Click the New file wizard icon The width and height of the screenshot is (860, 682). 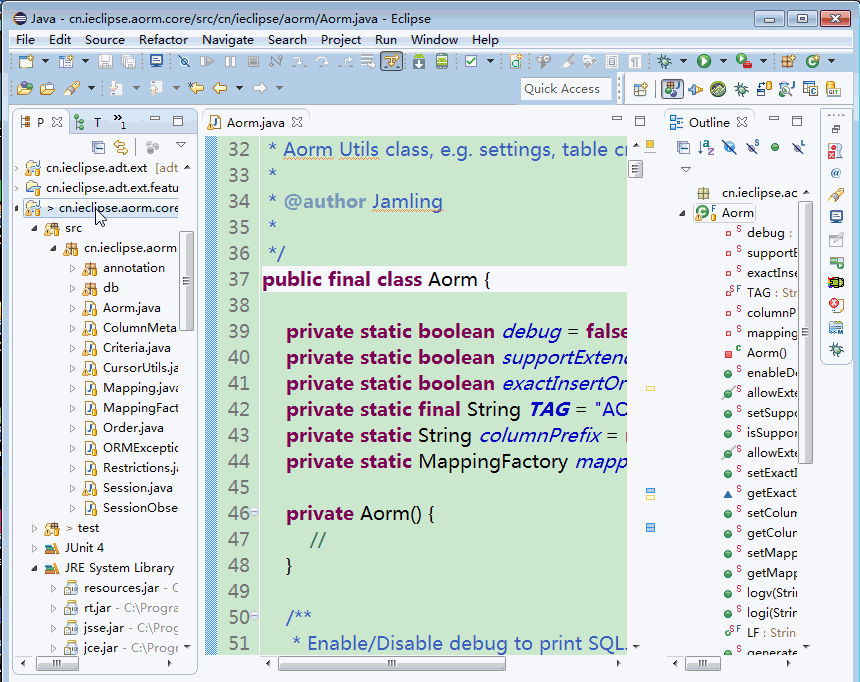pos(26,61)
